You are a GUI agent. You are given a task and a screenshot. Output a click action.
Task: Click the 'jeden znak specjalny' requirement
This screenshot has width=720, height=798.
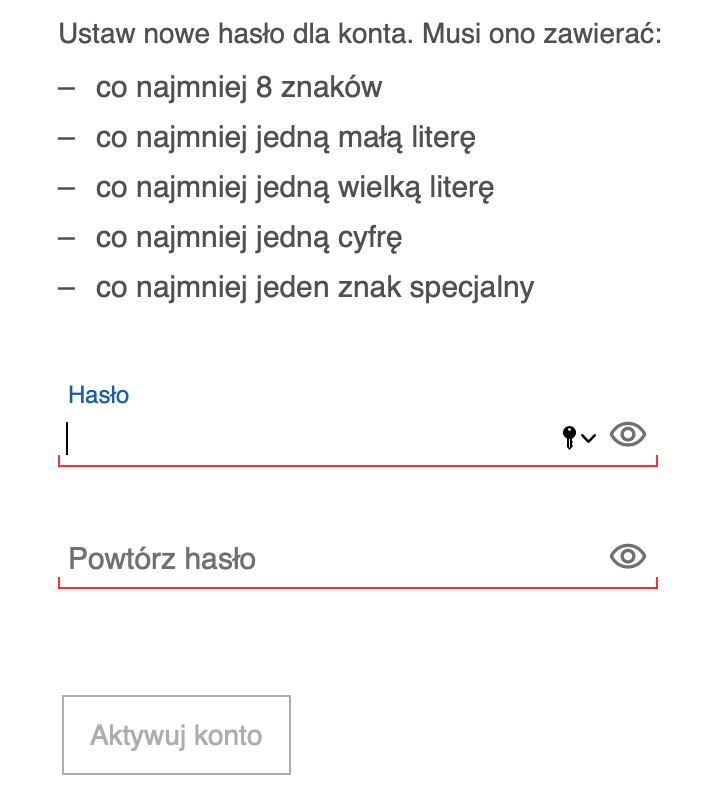pyautogui.click(x=315, y=288)
